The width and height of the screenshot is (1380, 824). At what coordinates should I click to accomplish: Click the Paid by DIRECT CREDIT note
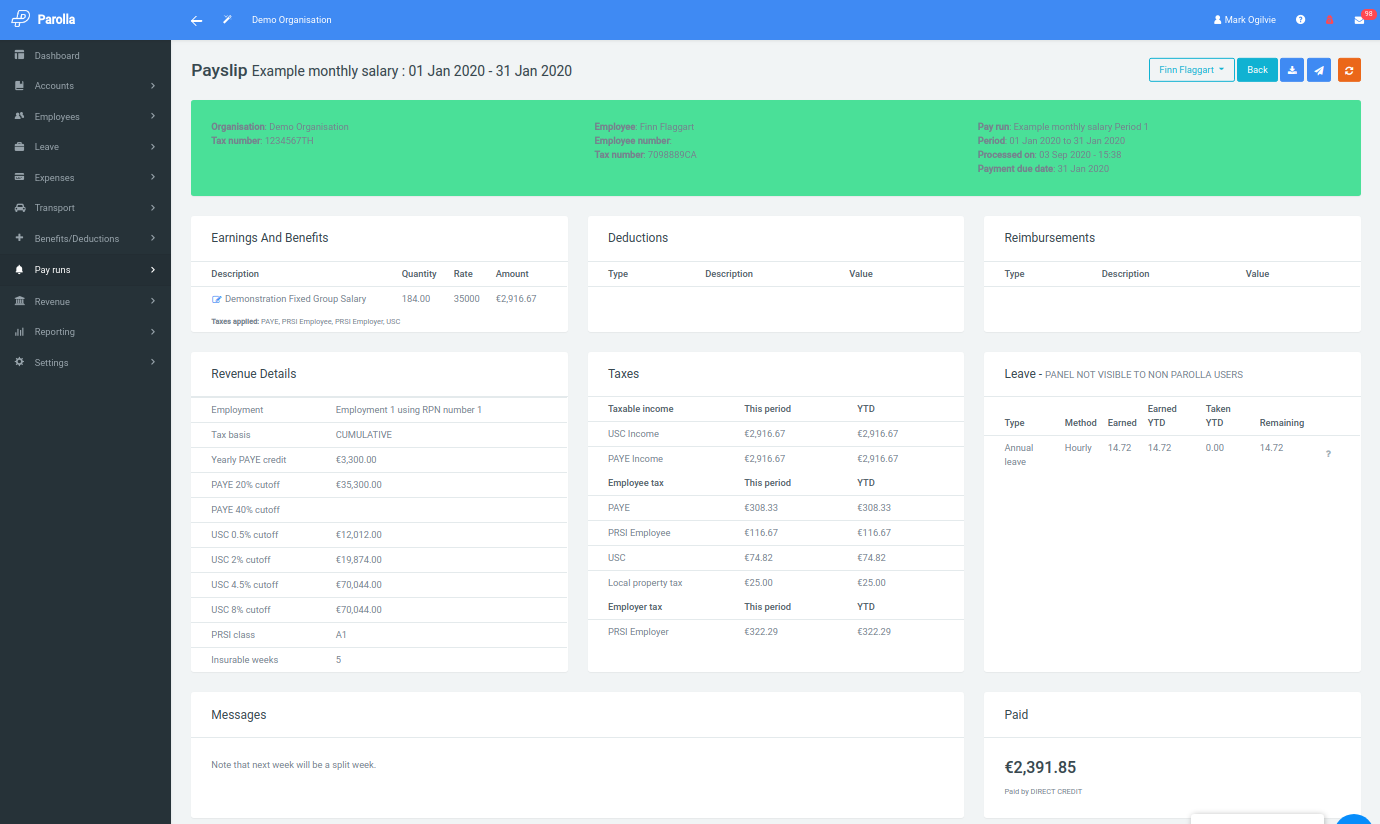pyautogui.click(x=1043, y=792)
